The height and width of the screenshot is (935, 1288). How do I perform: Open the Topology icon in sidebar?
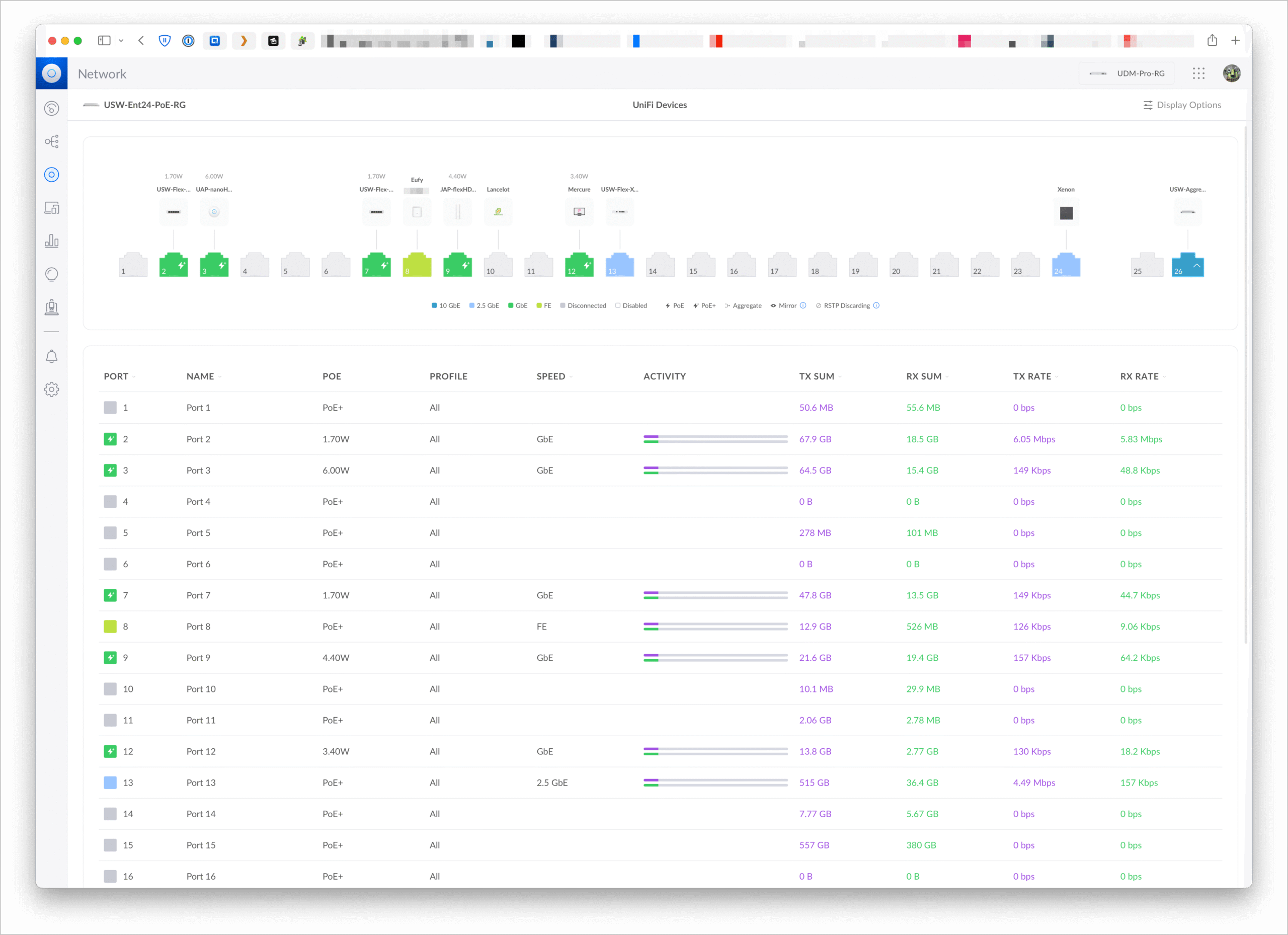pos(52,141)
